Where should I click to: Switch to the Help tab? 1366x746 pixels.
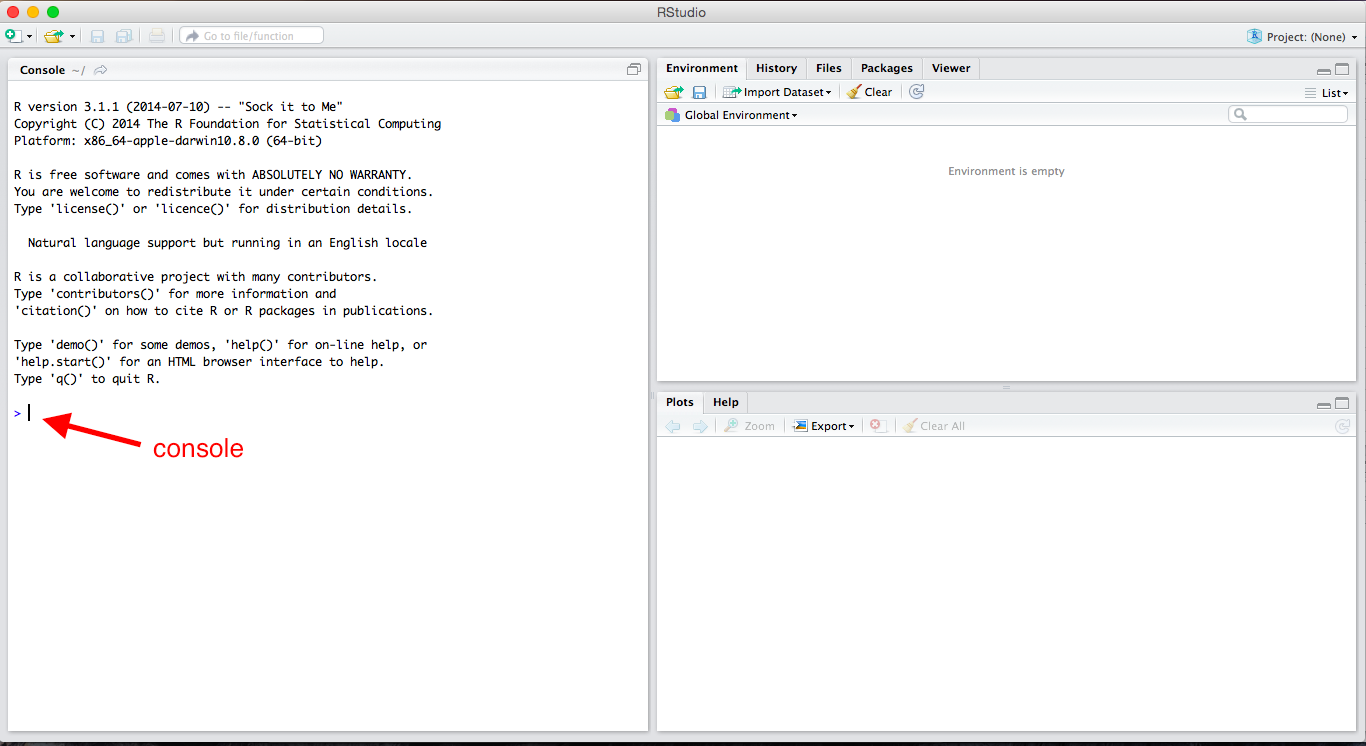[x=726, y=402]
